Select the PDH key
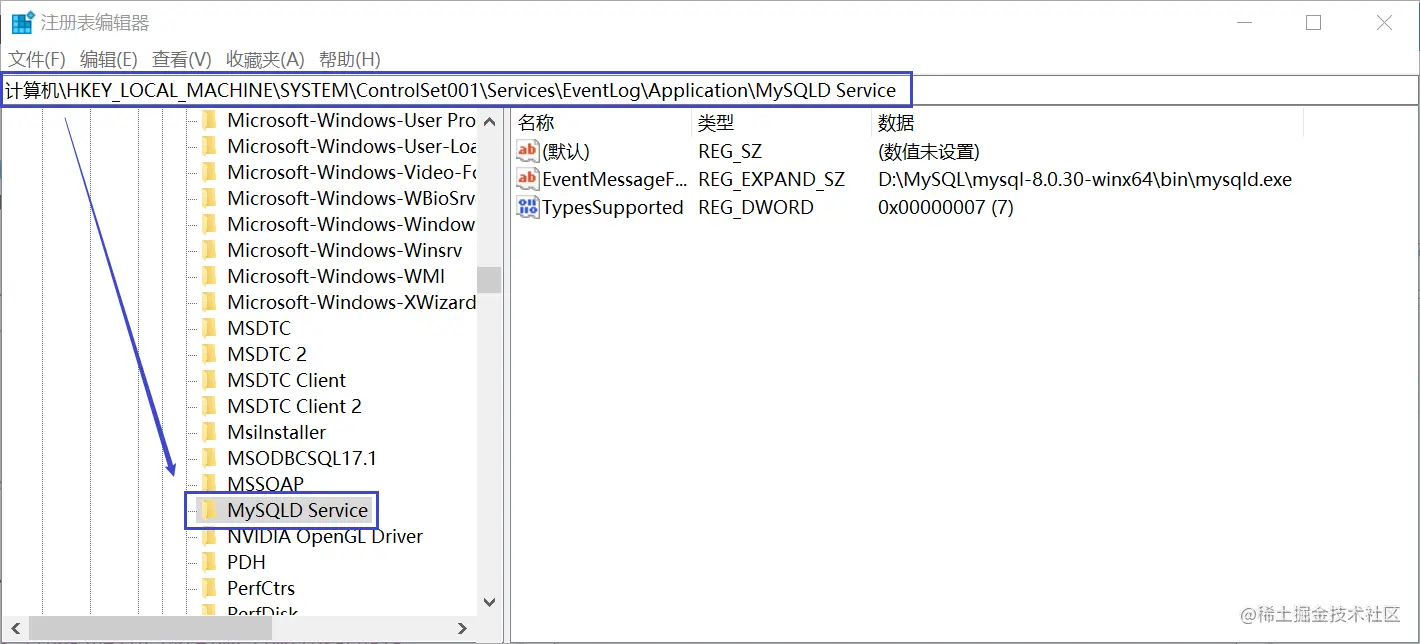1420x644 pixels. [x=246, y=562]
